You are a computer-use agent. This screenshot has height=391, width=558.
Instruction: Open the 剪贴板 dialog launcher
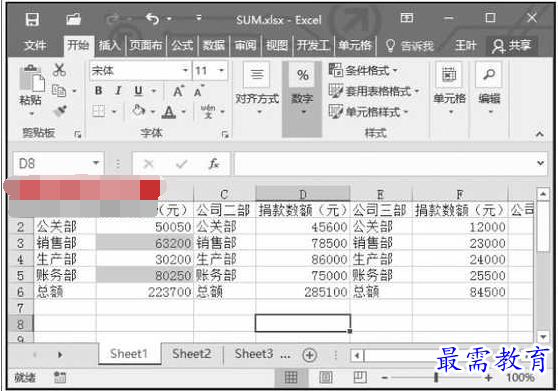coord(78,134)
